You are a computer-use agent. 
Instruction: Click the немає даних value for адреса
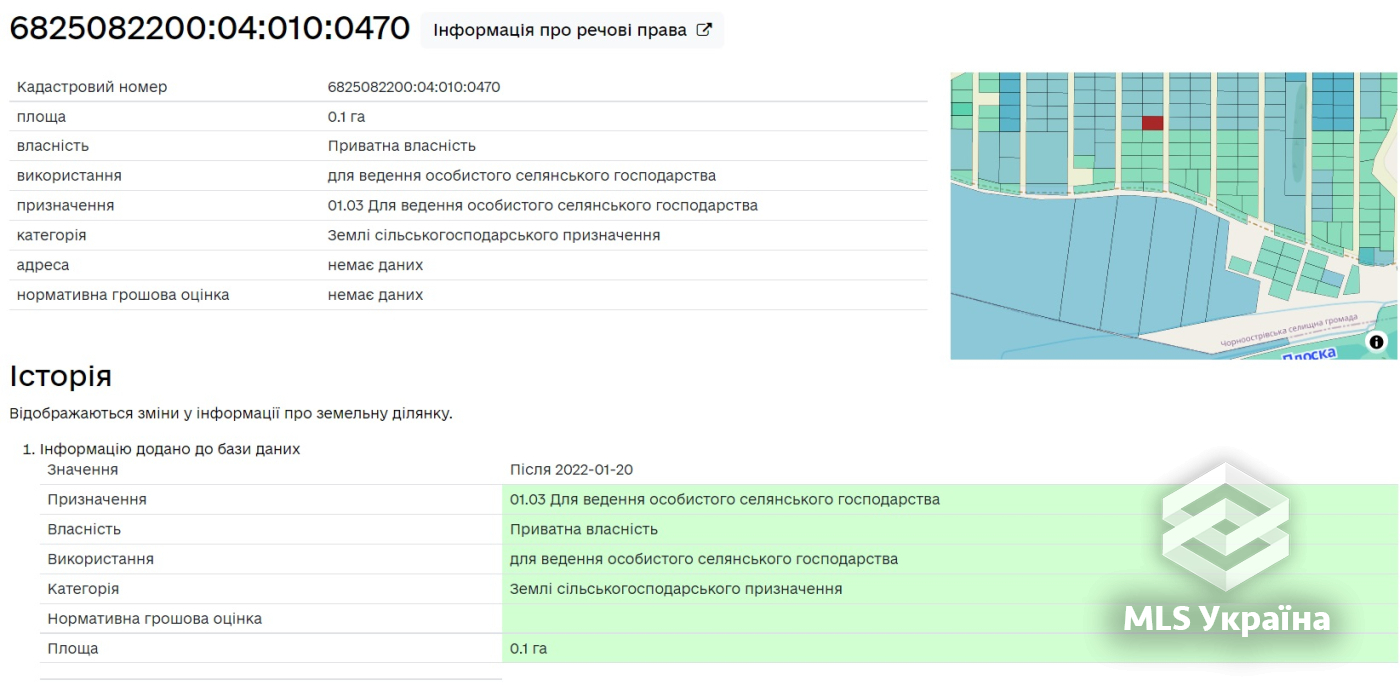[375, 265]
